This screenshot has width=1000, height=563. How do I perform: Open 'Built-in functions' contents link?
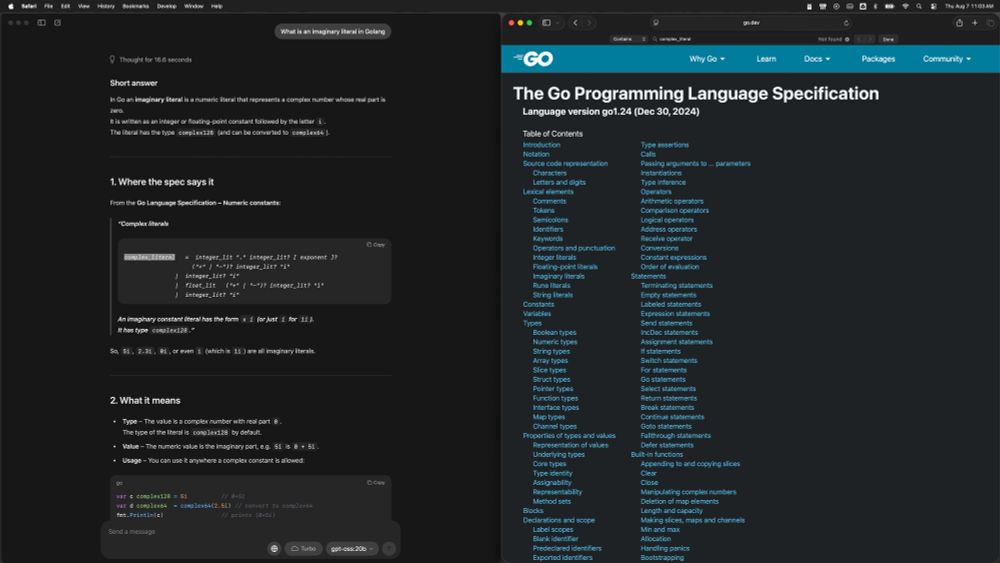(x=656, y=455)
